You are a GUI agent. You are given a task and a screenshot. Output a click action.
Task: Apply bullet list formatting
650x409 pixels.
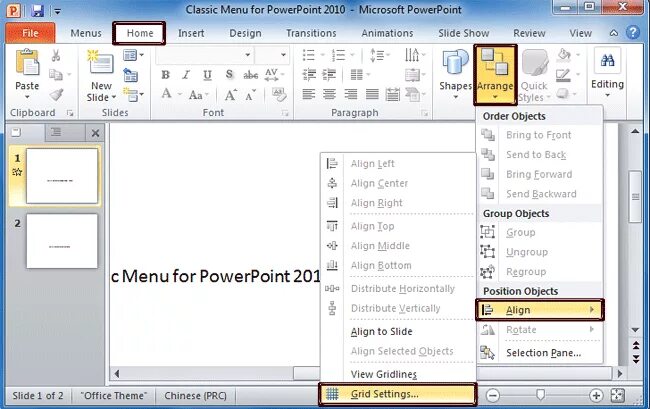tap(309, 55)
